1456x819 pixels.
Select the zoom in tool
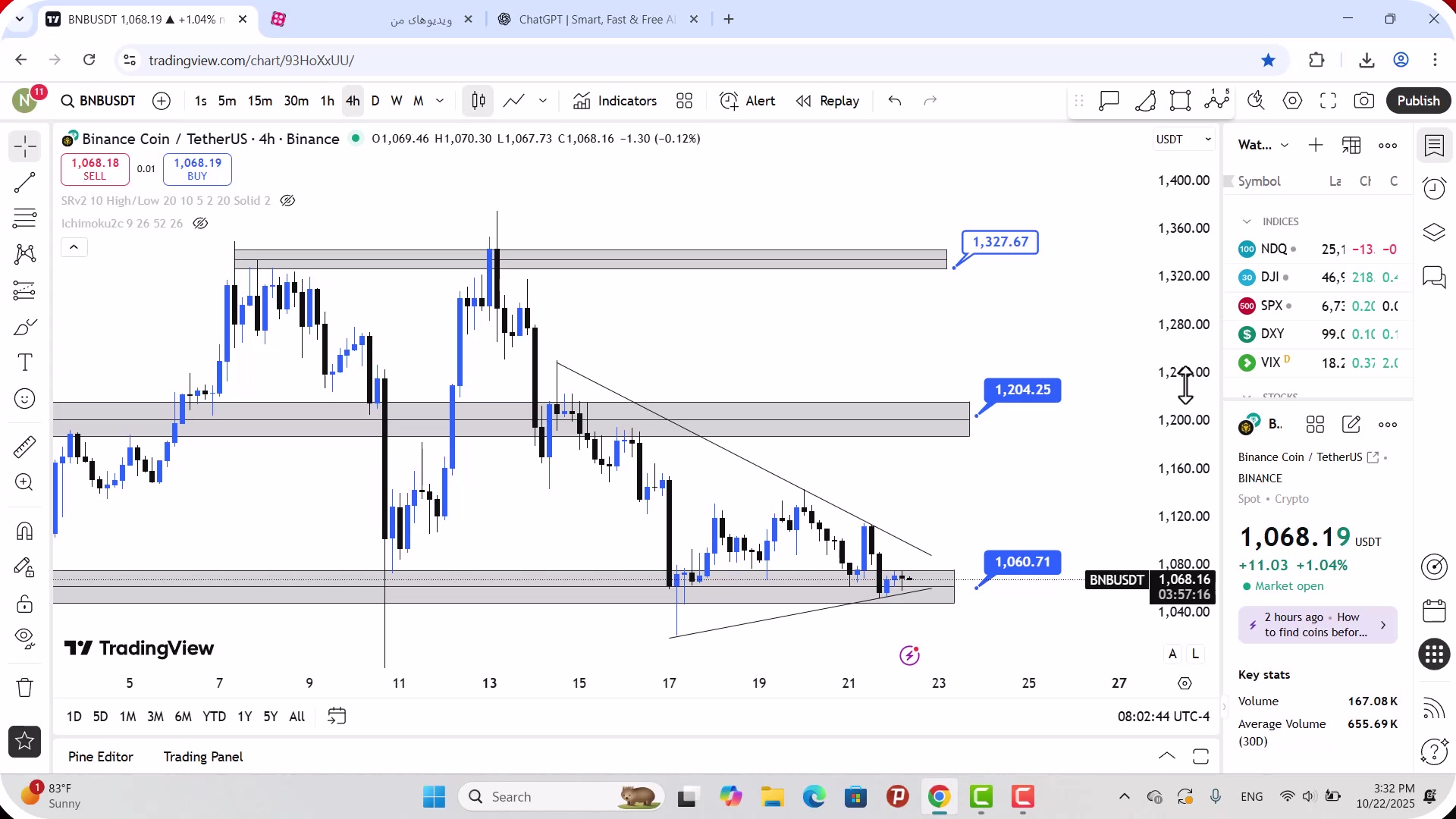click(25, 482)
